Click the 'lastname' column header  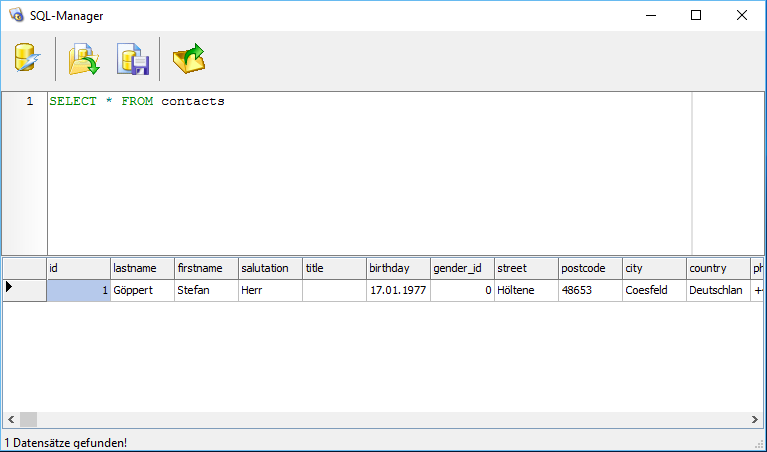pos(142,268)
